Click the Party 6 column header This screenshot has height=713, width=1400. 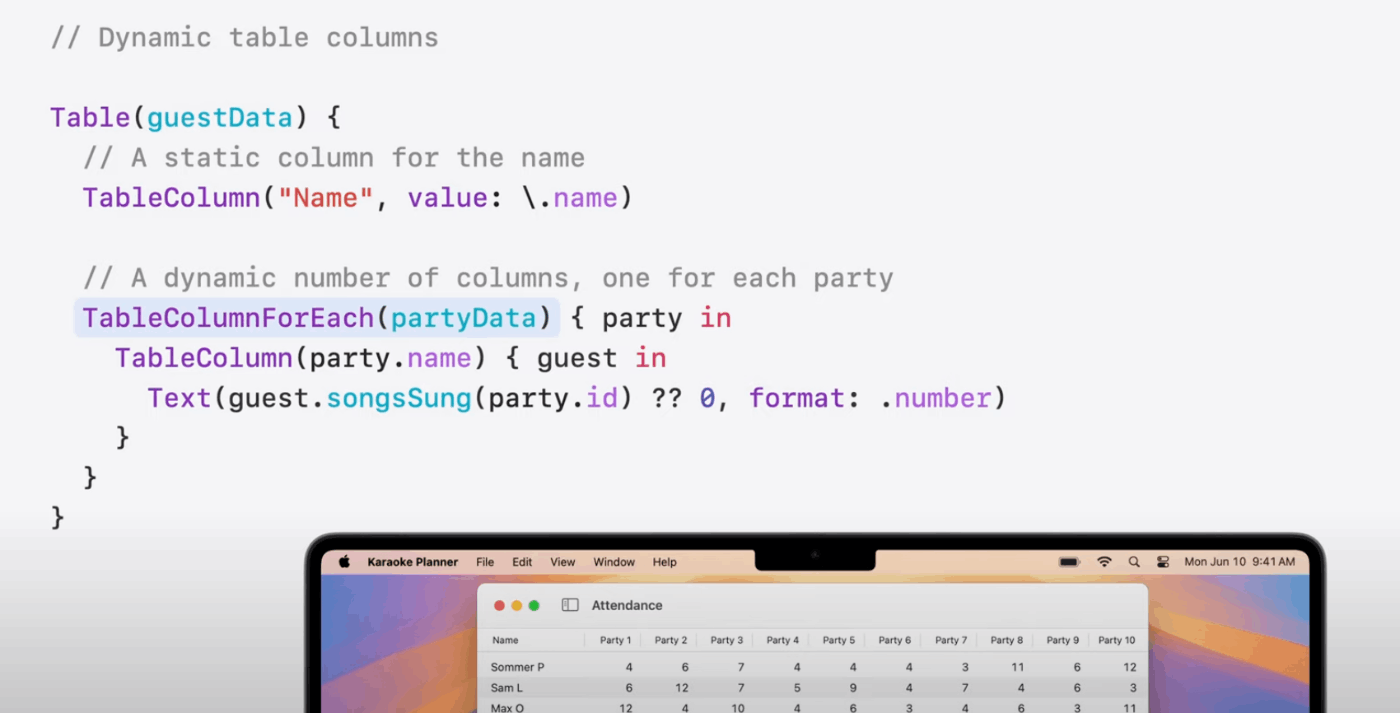895,640
